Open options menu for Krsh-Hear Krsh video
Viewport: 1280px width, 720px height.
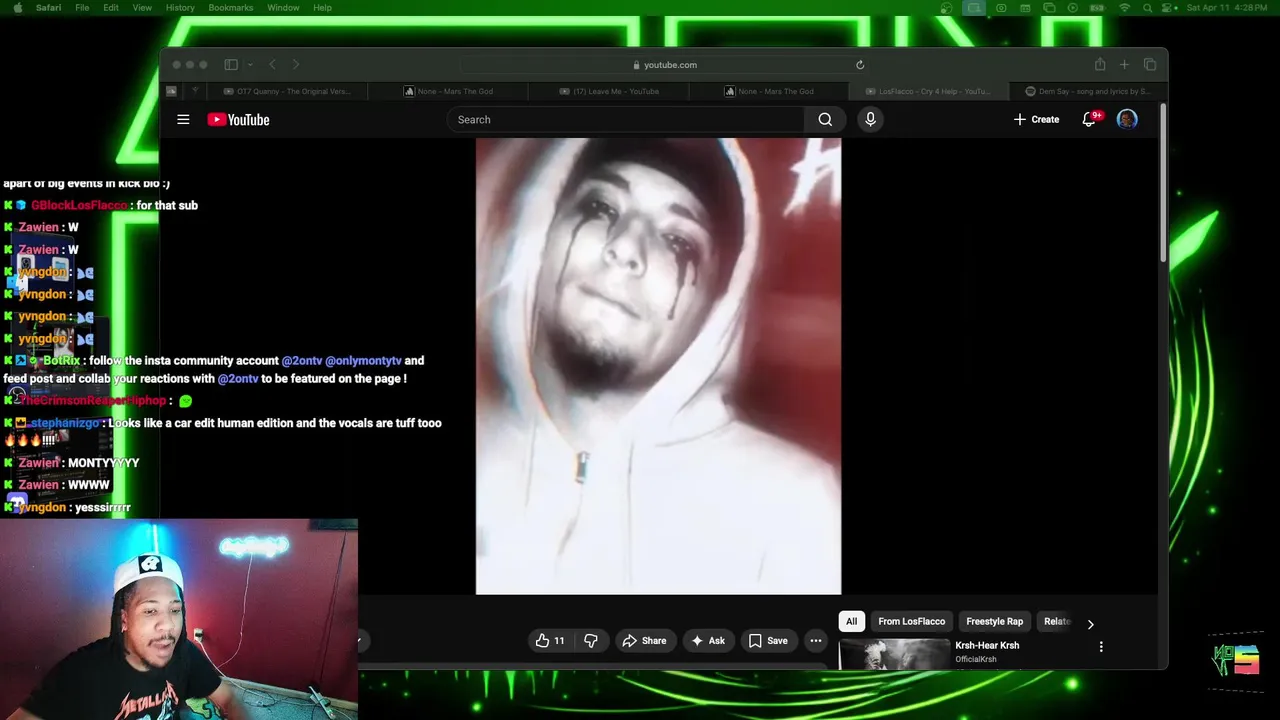[1101, 647]
